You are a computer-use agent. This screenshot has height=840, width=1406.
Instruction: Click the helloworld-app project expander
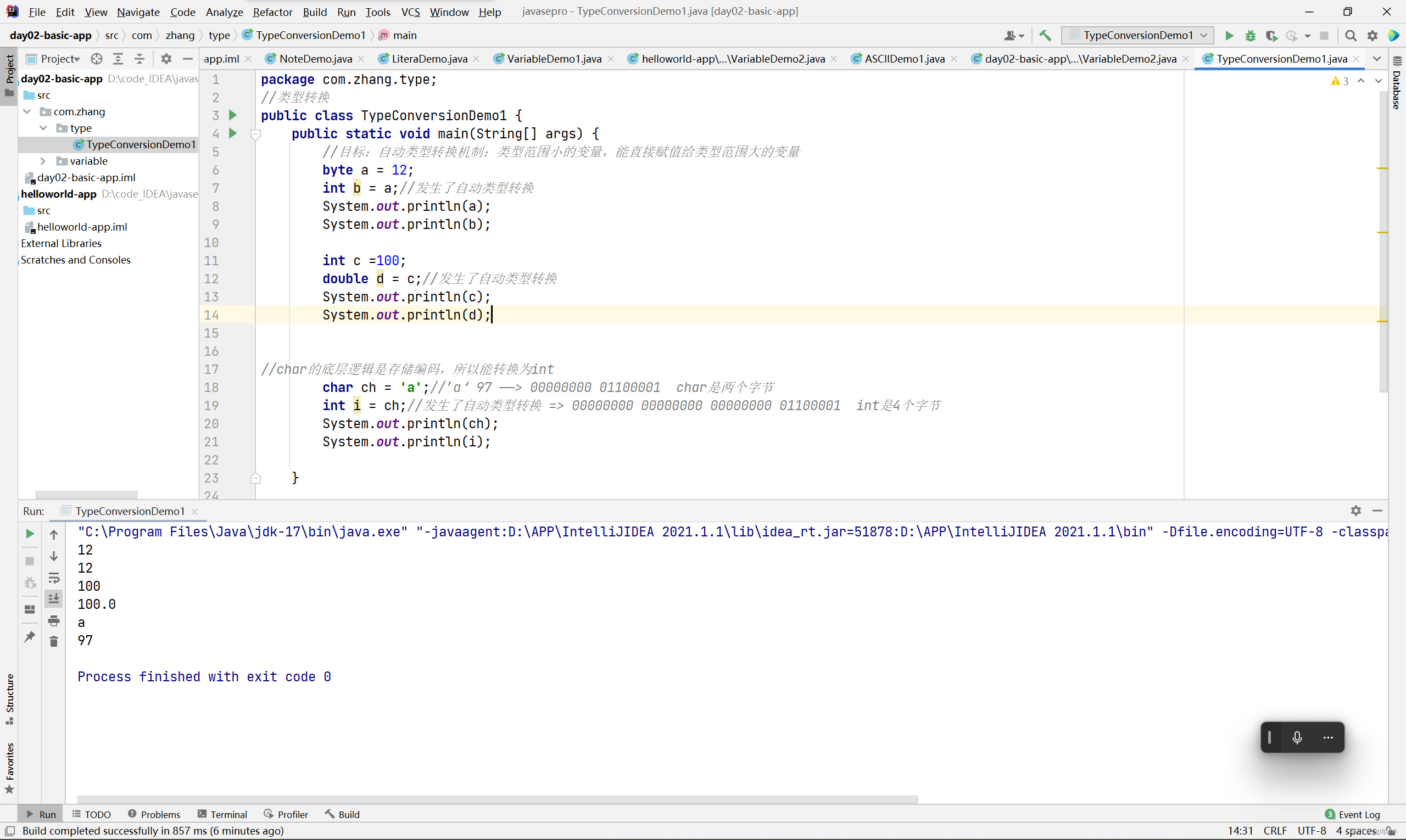click(16, 193)
